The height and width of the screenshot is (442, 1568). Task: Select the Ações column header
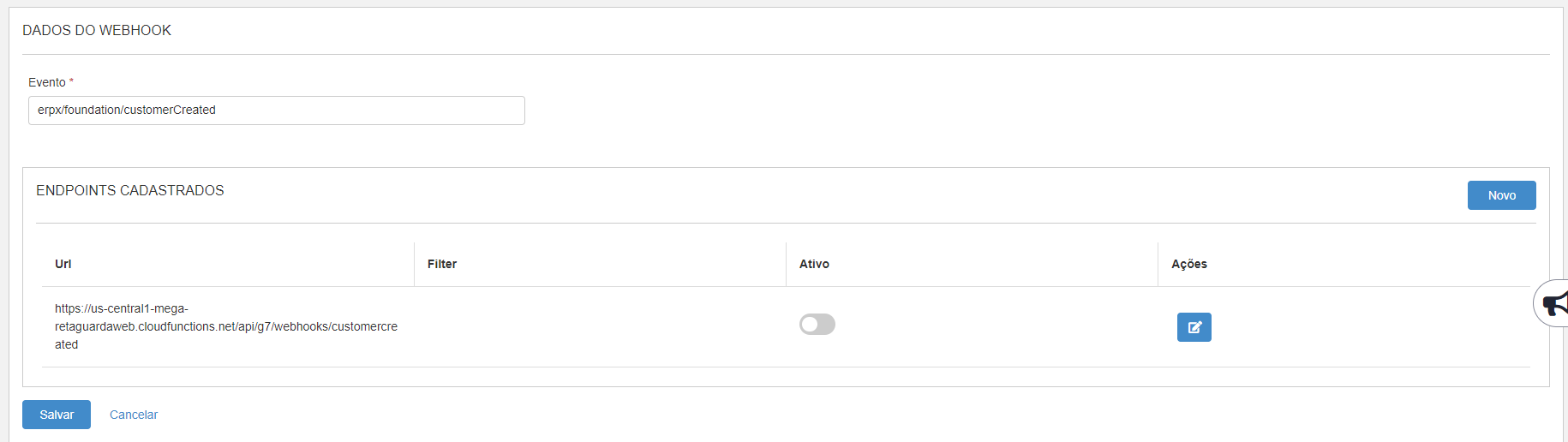(1189, 264)
